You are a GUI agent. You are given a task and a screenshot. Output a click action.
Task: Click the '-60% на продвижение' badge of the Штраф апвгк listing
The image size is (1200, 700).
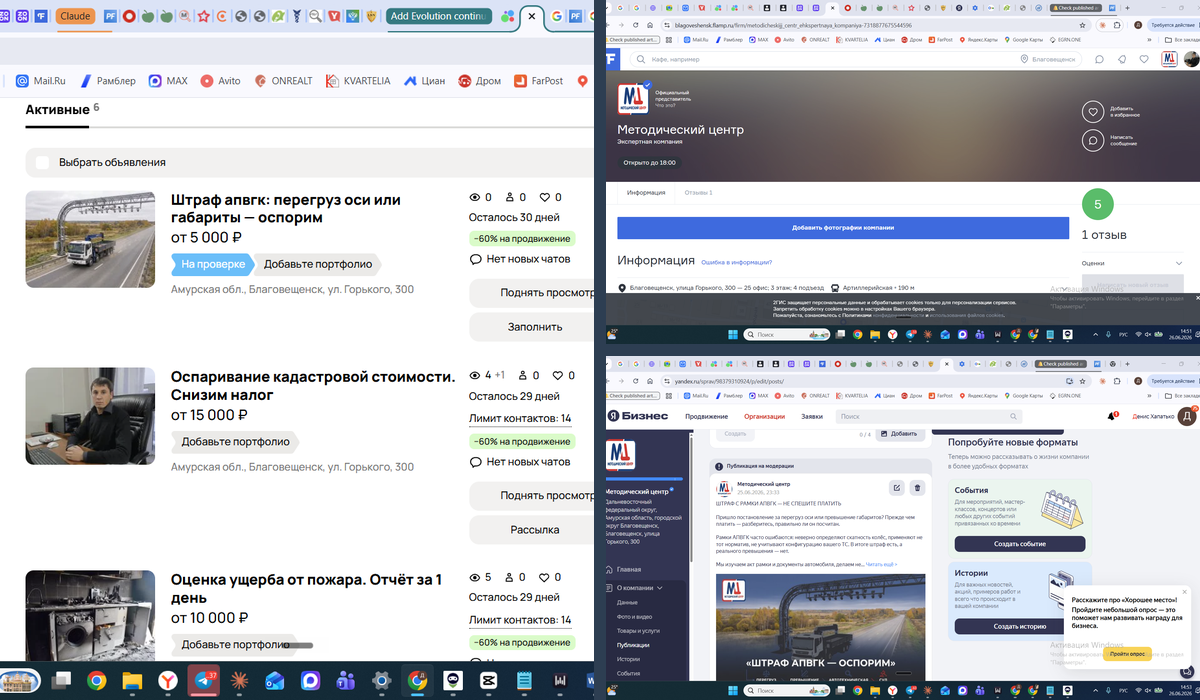522,239
